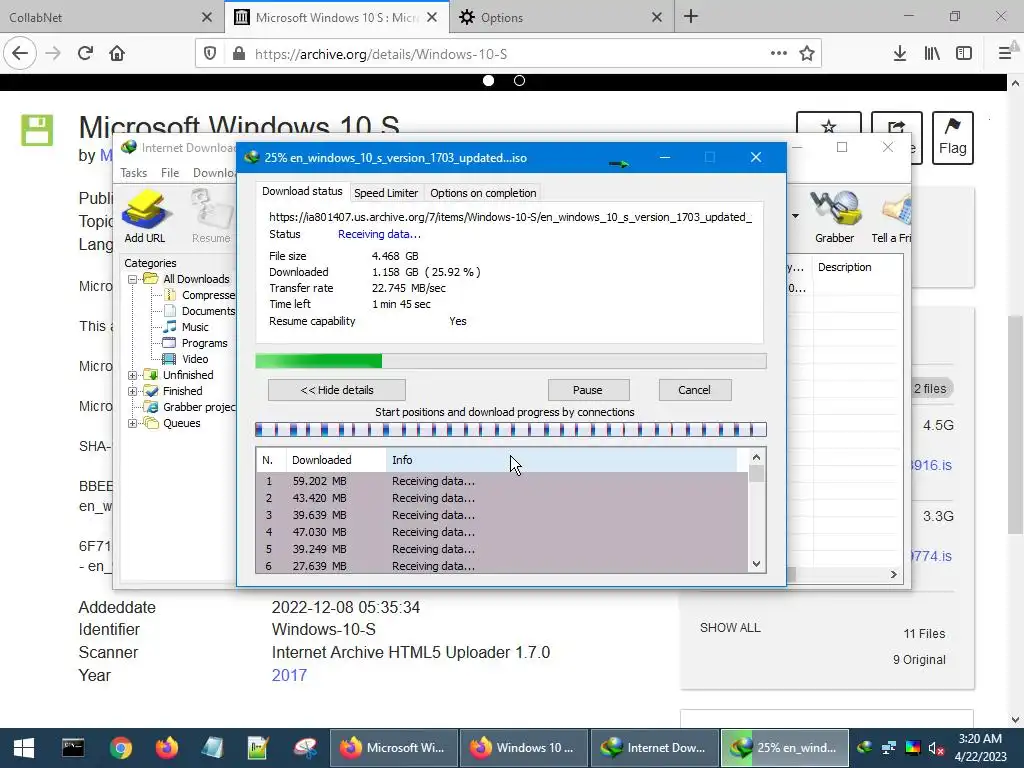Expand Queues category node

[133, 423]
